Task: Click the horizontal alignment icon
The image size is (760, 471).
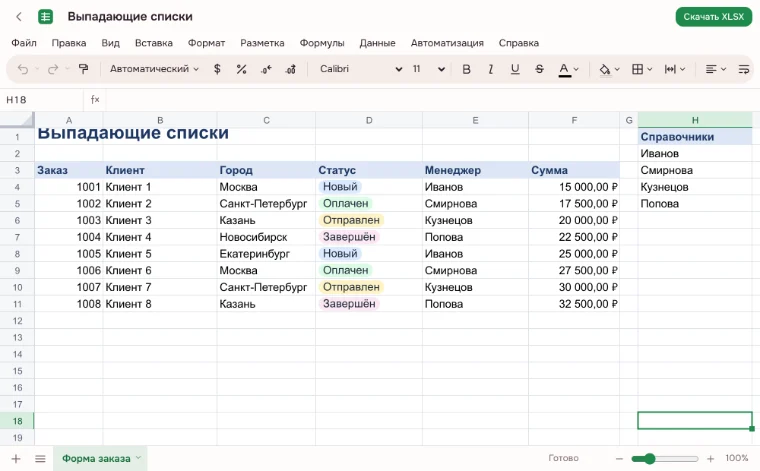Action: [711, 69]
